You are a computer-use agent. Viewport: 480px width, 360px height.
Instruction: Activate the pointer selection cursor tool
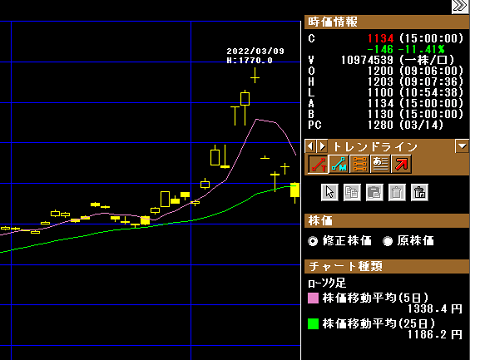tap(330, 192)
